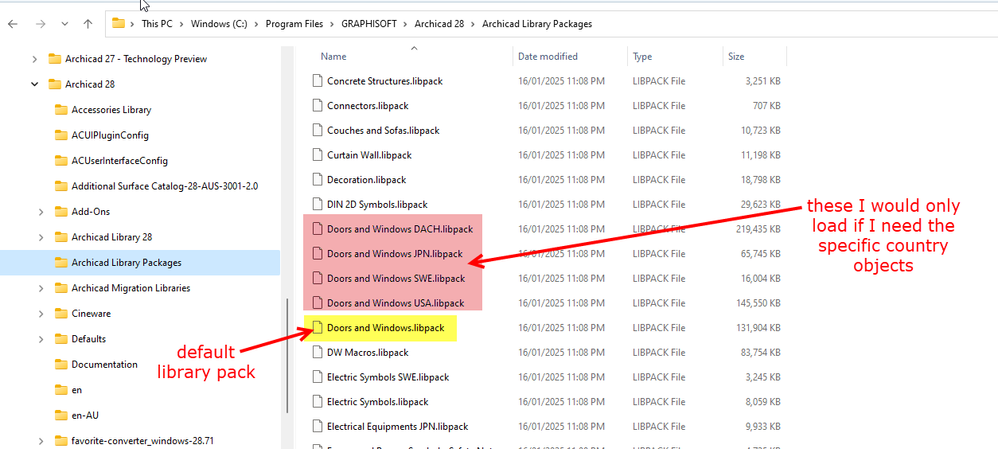998x449 pixels.
Task: Click the Archicad 28 folder icon
Action: (55, 84)
